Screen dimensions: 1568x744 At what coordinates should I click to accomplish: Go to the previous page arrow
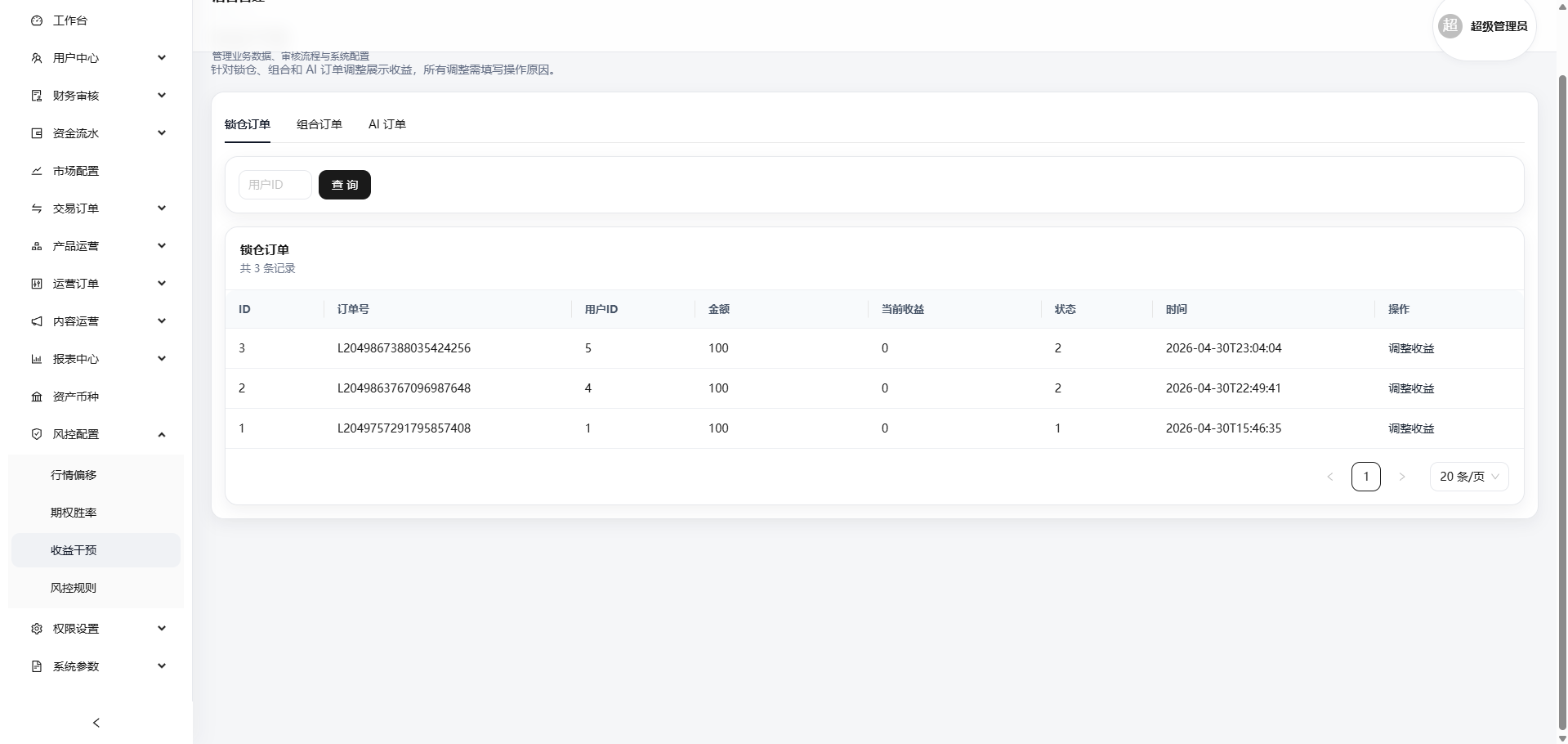click(x=1330, y=477)
